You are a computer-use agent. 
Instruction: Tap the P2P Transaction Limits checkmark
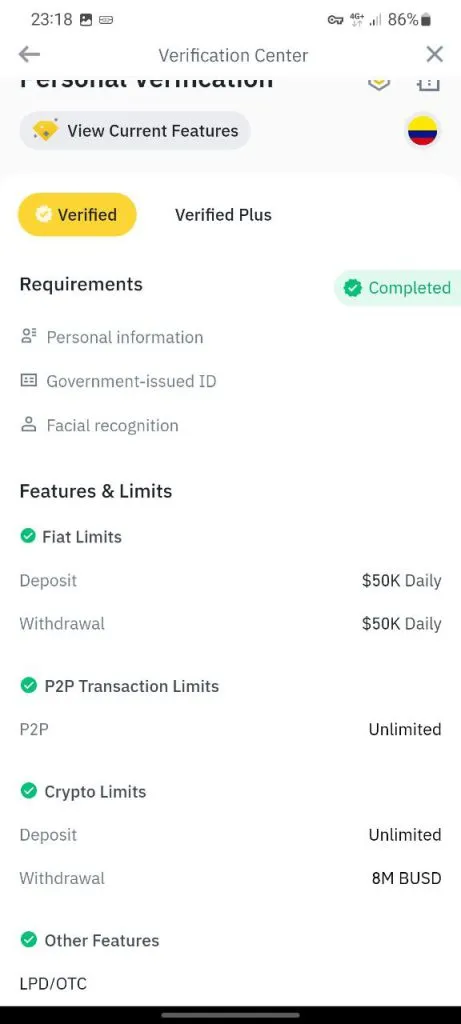(28, 685)
